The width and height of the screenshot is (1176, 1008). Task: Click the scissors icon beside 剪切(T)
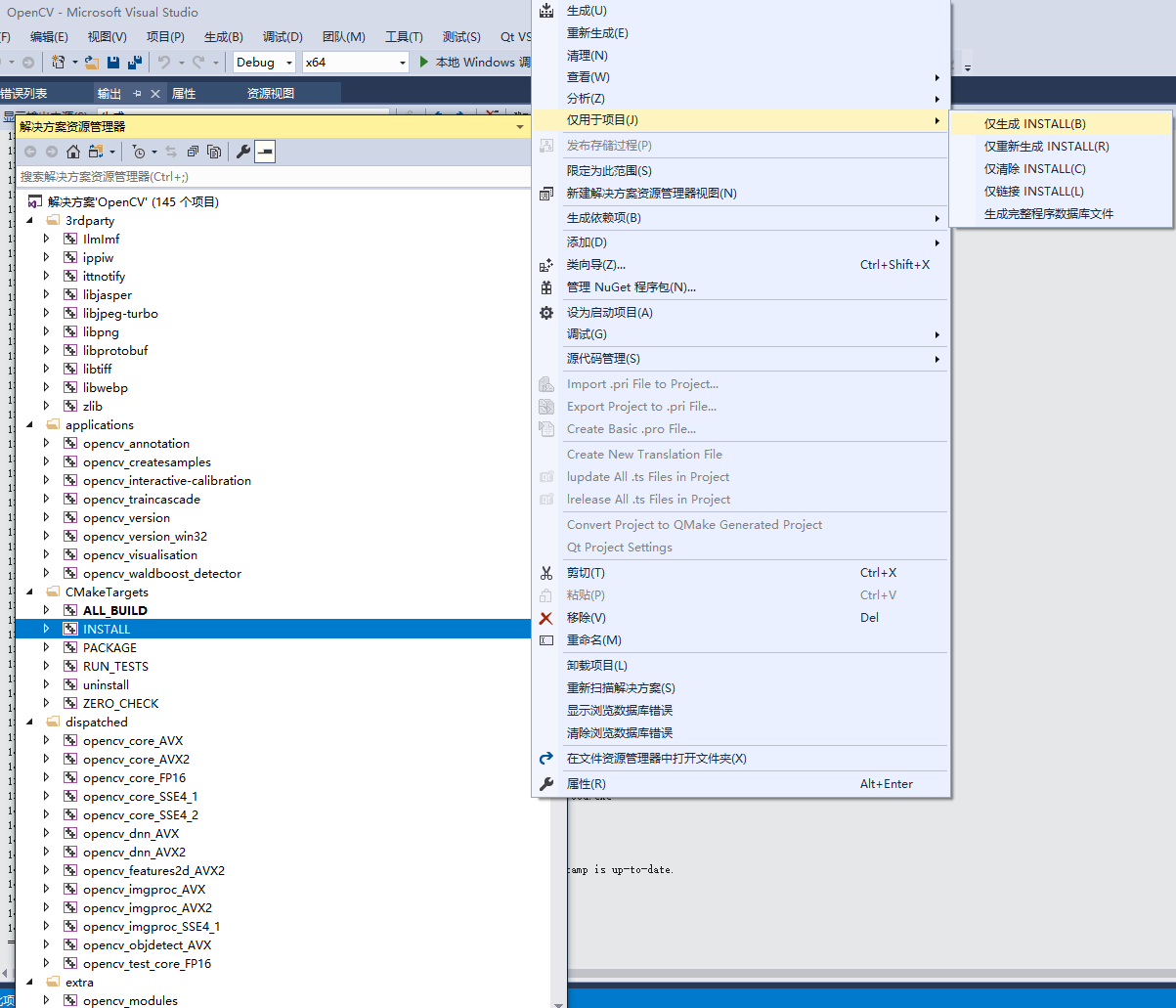pyautogui.click(x=546, y=573)
